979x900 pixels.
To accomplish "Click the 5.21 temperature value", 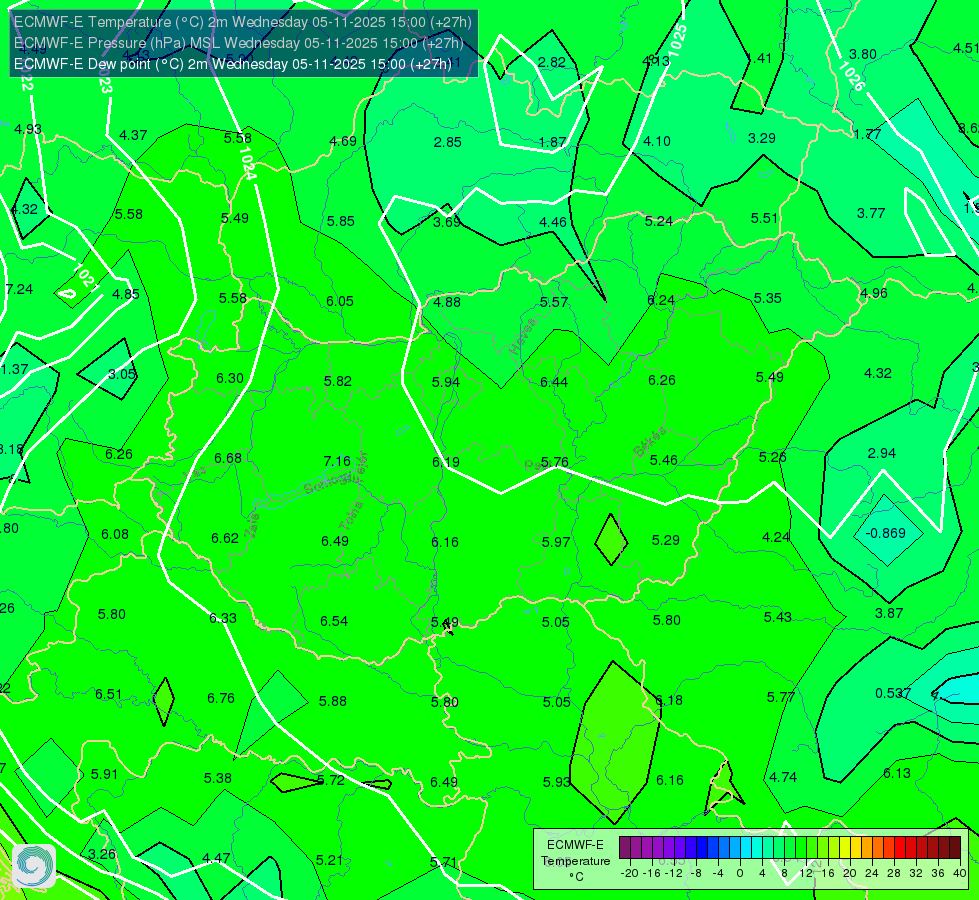I will point(330,861).
